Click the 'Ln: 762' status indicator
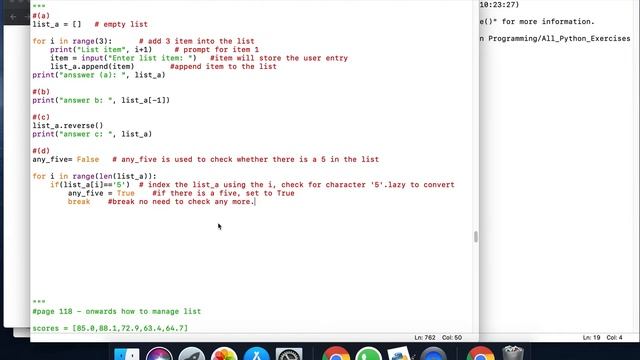The height and width of the screenshot is (360, 640). [424, 338]
